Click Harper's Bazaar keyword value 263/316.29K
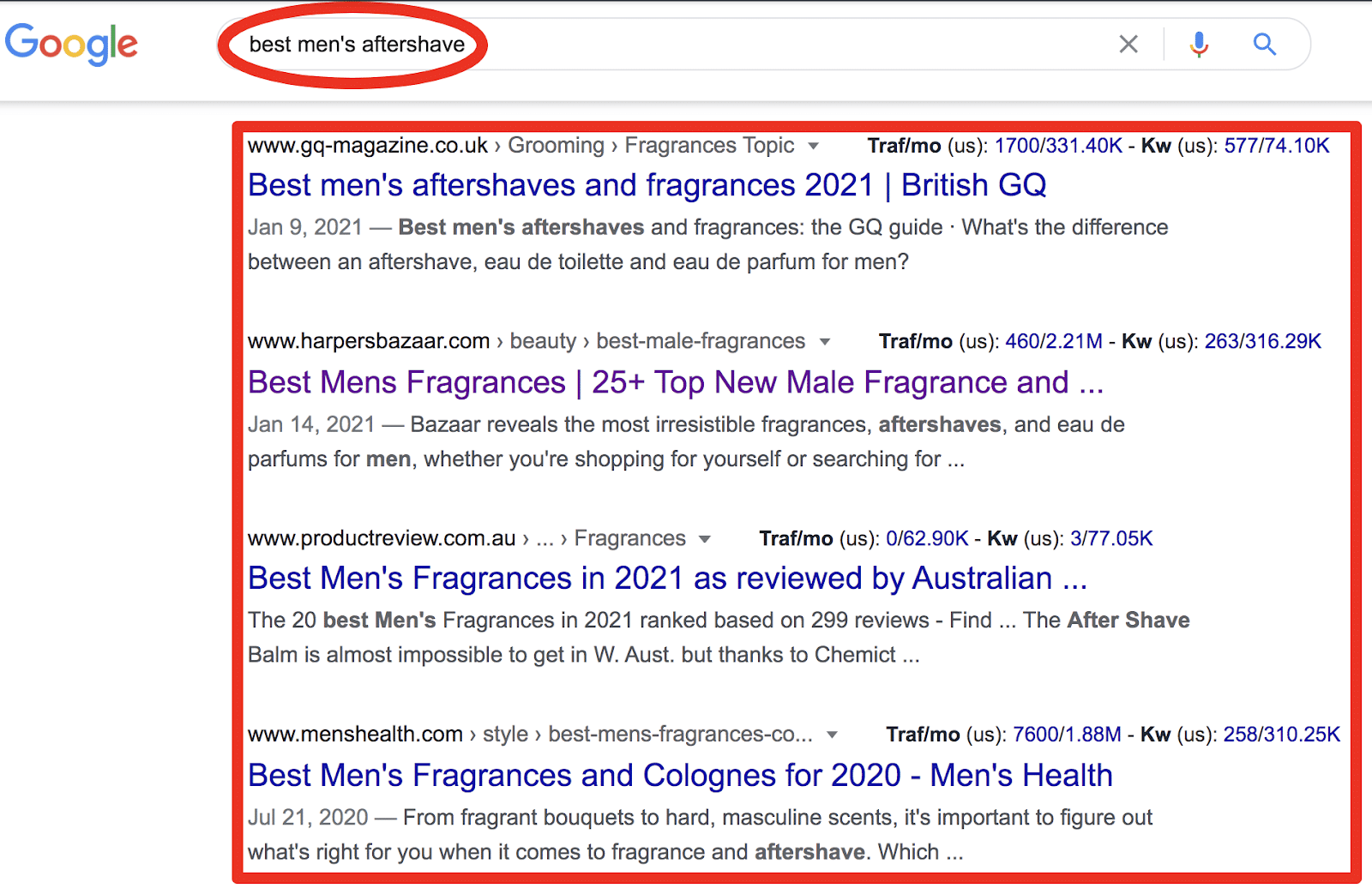1372x894 pixels. [1263, 341]
